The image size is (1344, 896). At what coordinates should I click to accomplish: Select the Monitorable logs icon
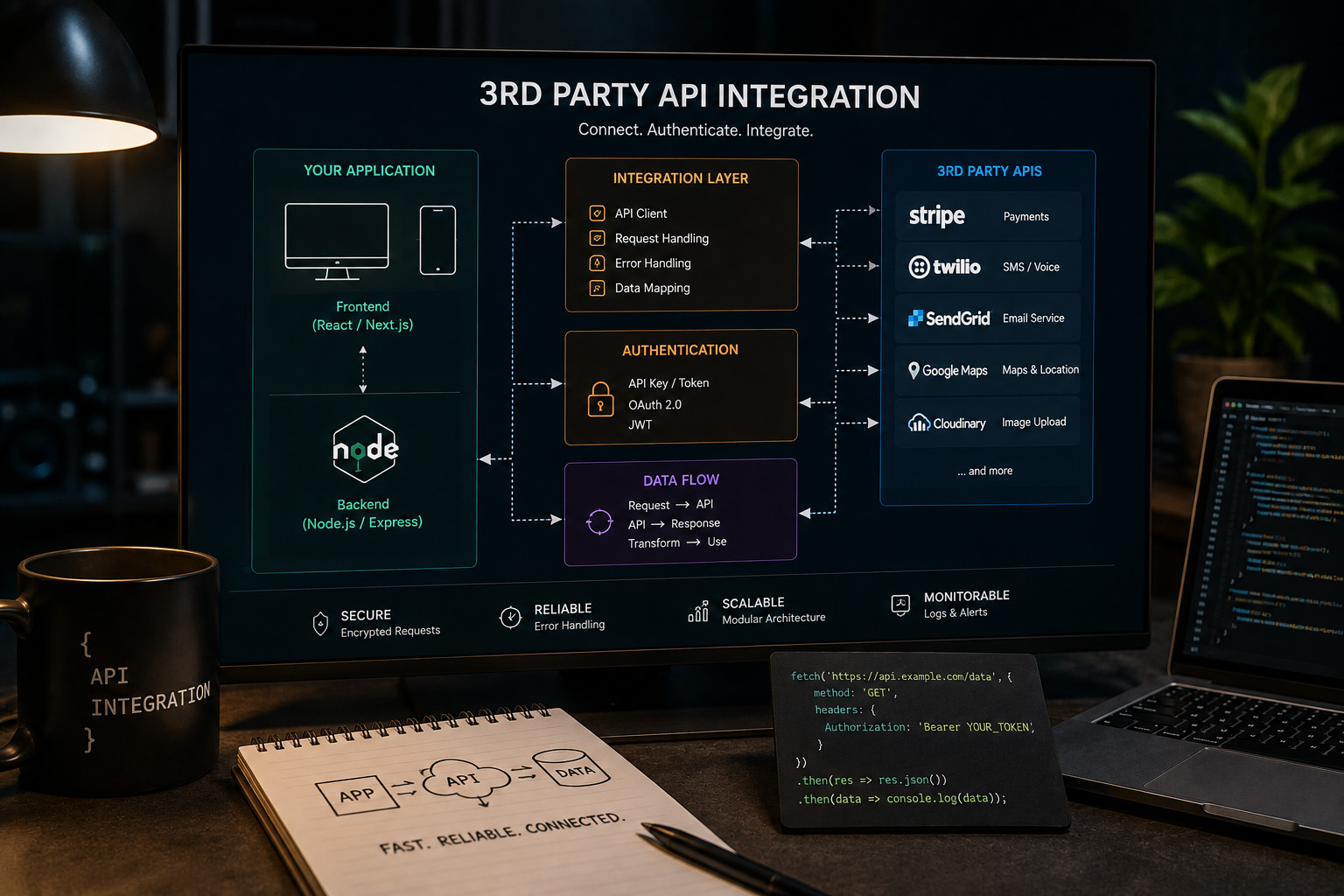[900, 605]
